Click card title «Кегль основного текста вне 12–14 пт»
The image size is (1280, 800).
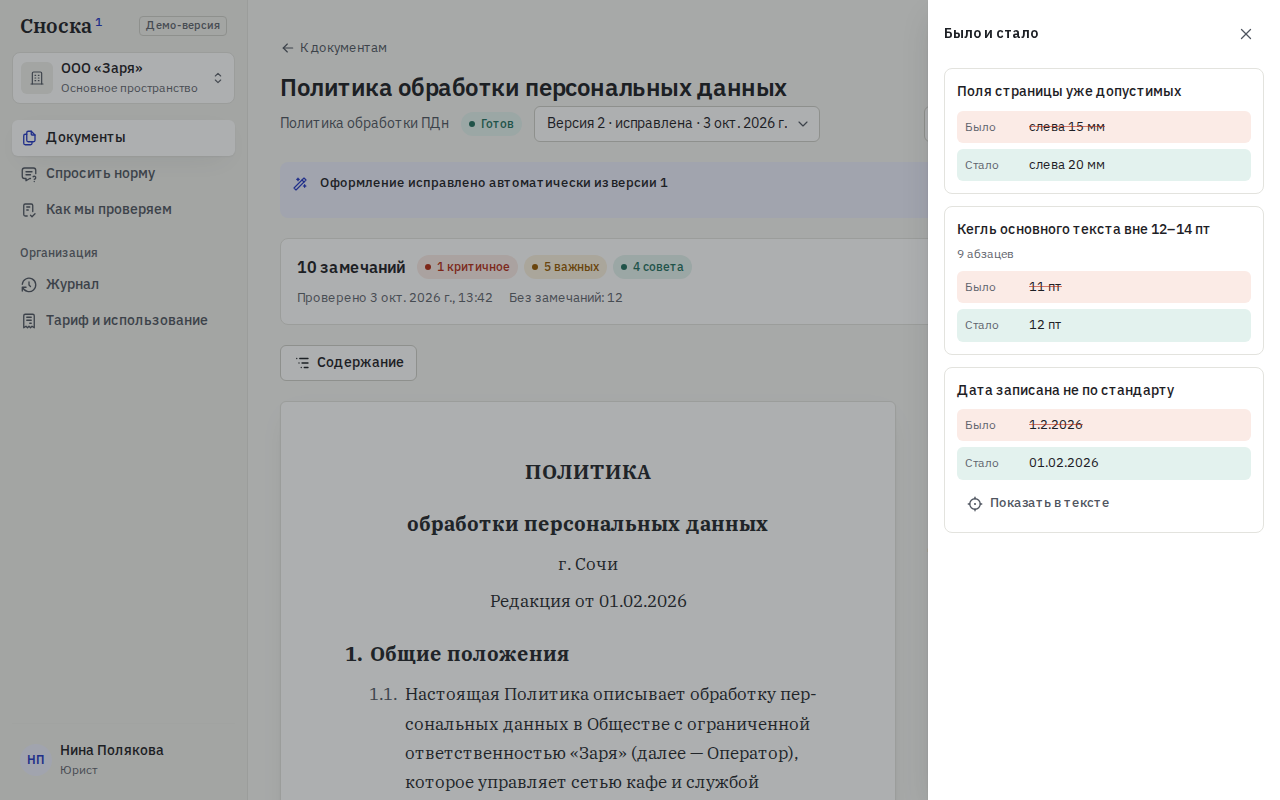click(x=1083, y=229)
